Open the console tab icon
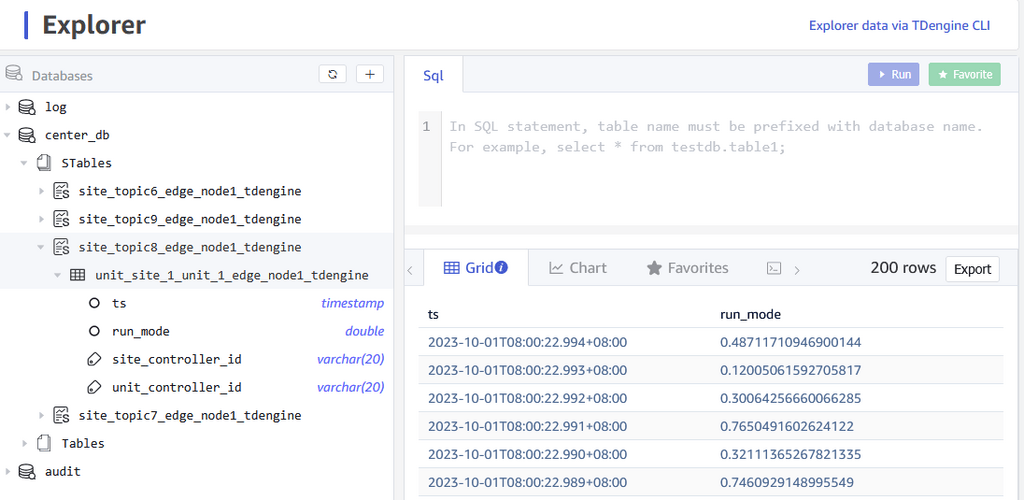 point(773,268)
